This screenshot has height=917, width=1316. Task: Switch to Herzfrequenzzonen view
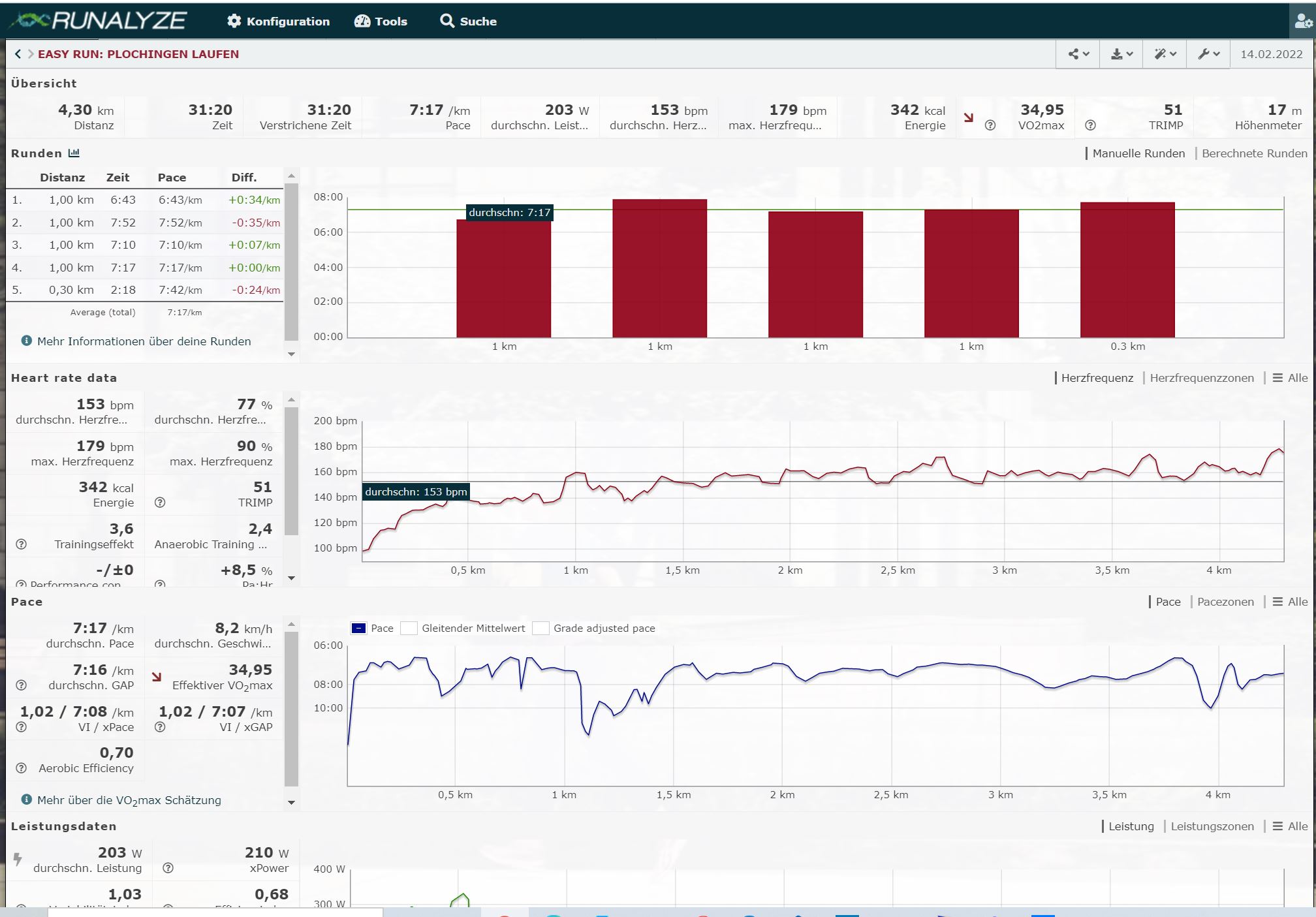pos(1201,378)
